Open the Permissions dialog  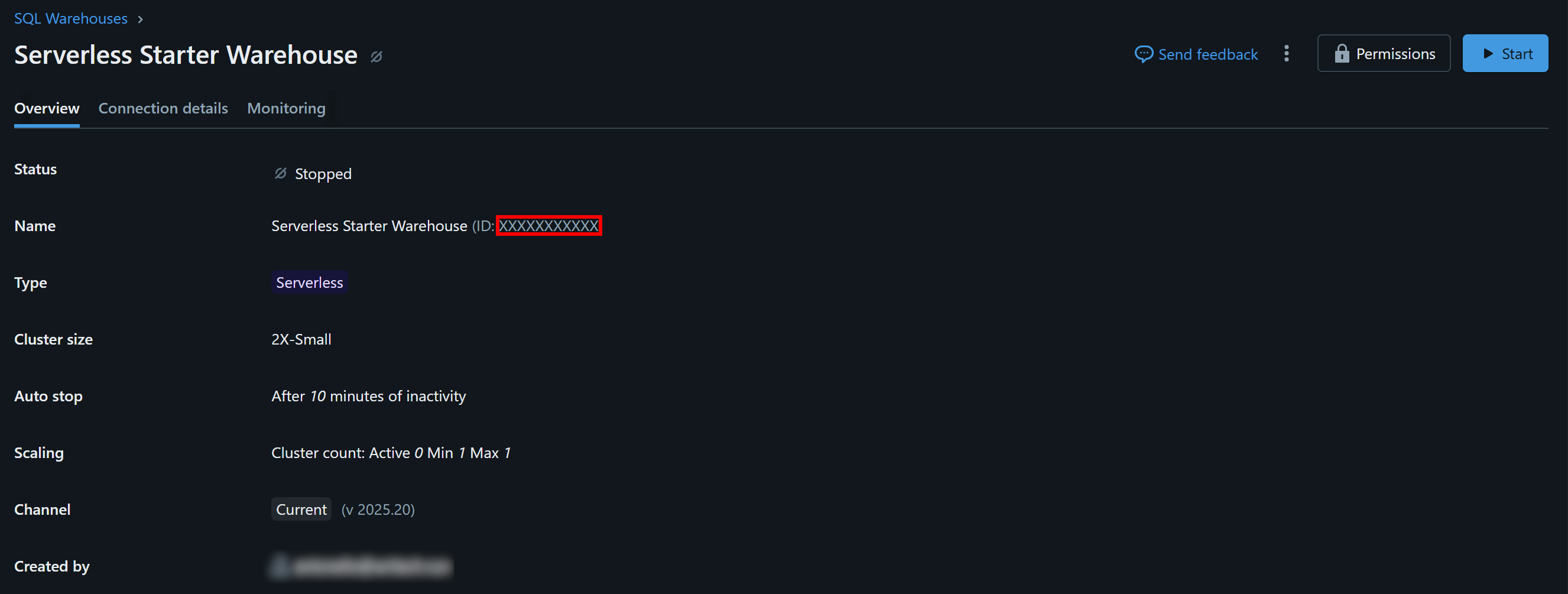[x=1384, y=54]
